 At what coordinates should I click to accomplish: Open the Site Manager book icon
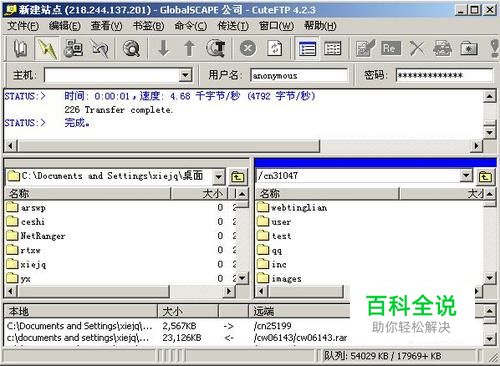20,48
